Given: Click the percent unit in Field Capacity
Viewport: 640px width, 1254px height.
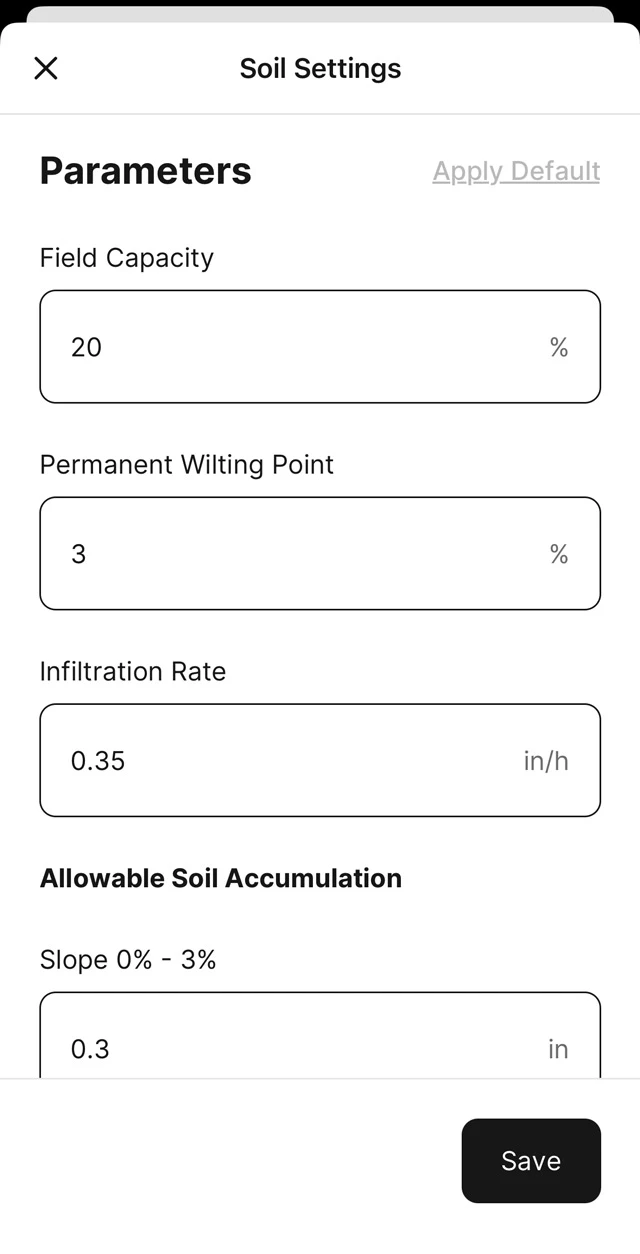Looking at the screenshot, I should [x=559, y=347].
